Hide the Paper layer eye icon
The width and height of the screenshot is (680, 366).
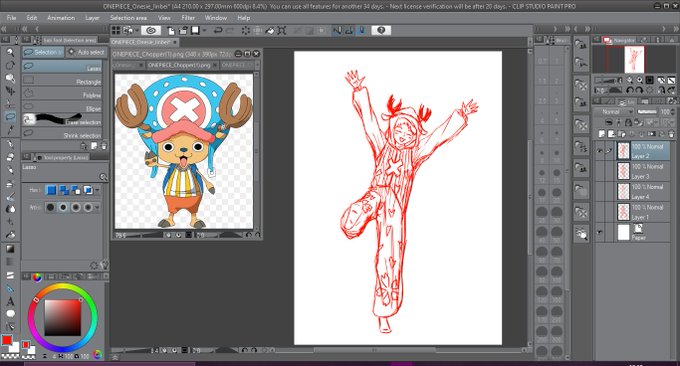pos(600,232)
